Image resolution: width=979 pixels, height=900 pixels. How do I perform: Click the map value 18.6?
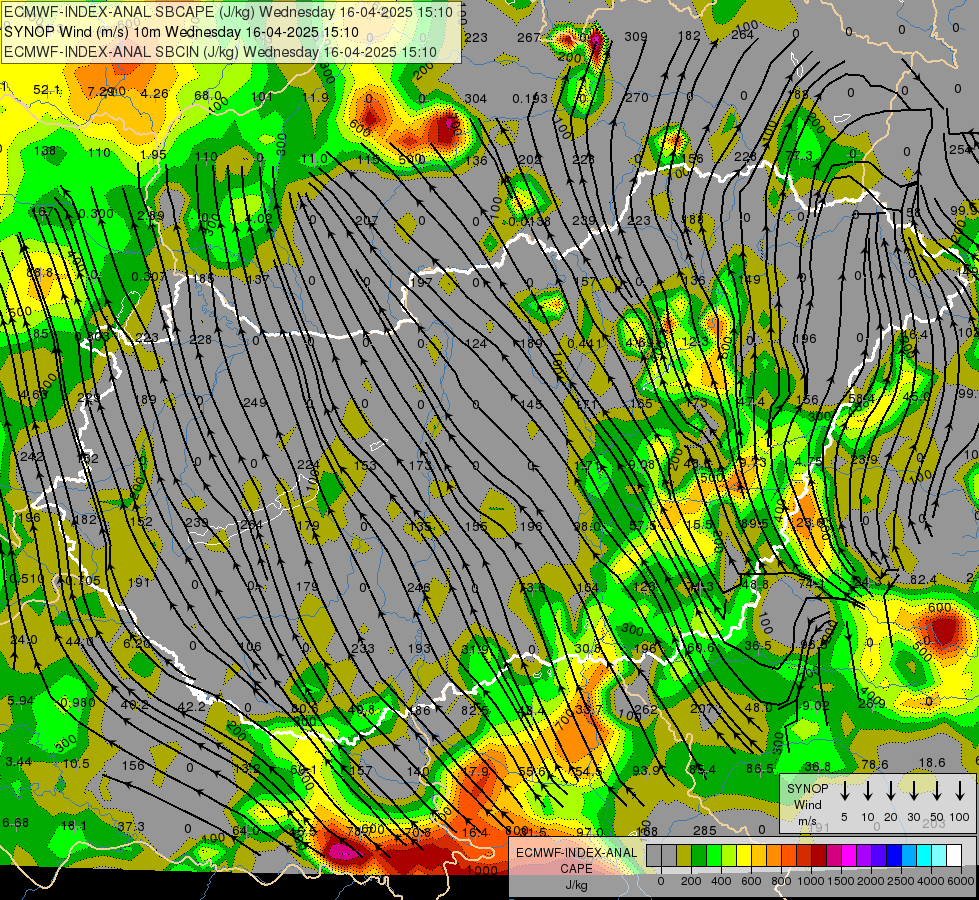point(933,763)
